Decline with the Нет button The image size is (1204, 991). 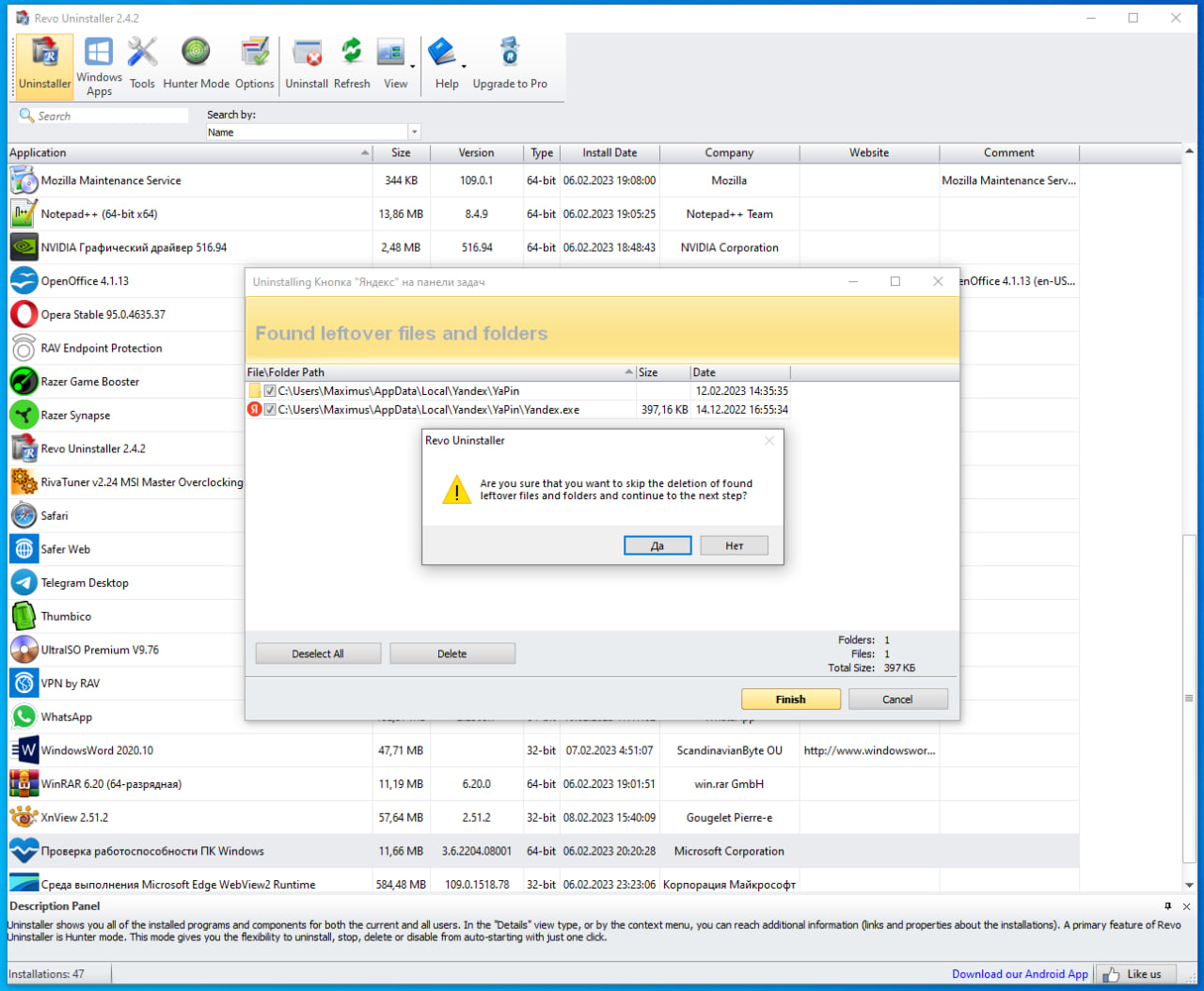pyautogui.click(x=735, y=545)
